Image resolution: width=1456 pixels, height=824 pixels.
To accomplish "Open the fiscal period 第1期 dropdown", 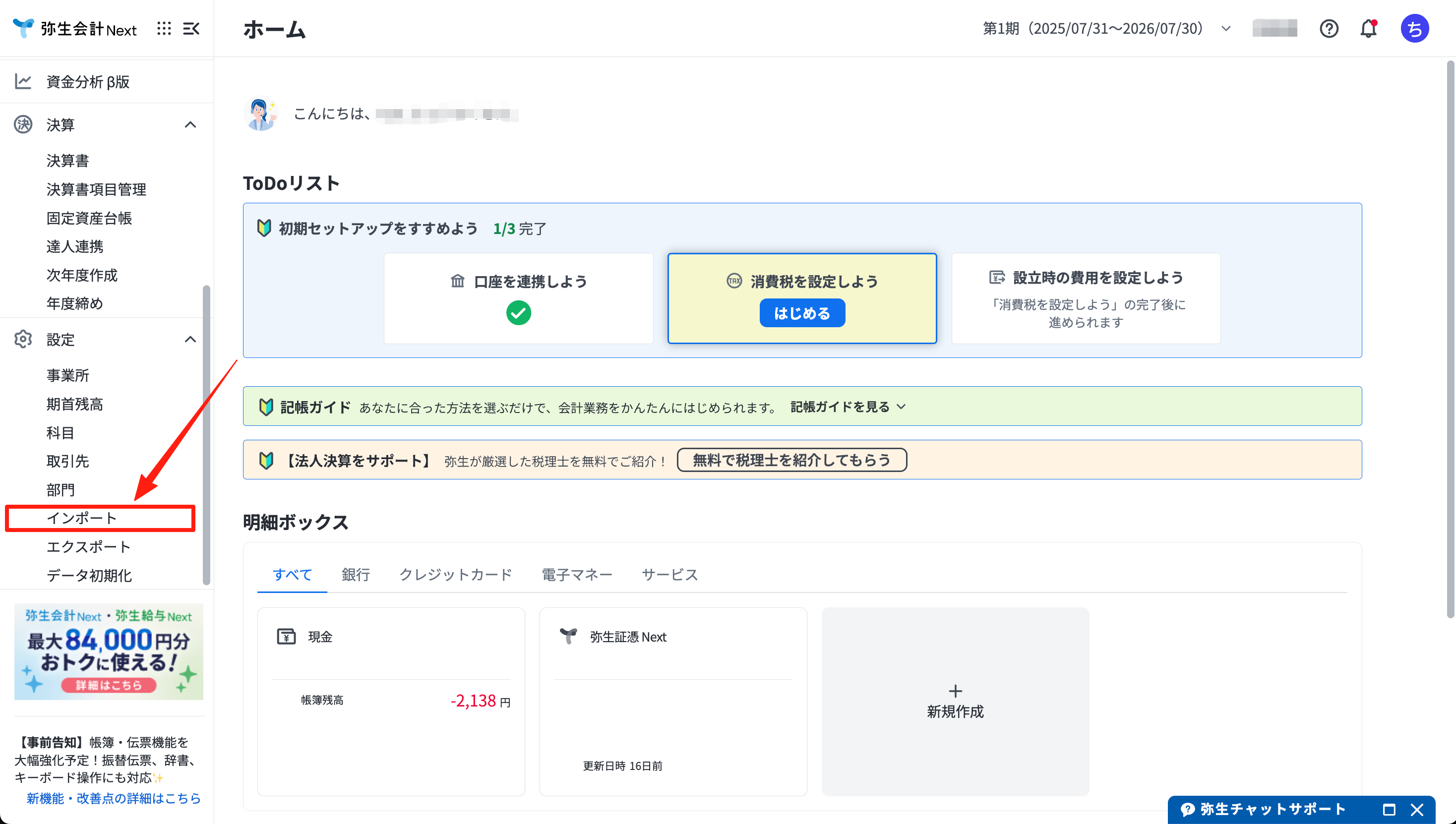I will (x=1107, y=28).
